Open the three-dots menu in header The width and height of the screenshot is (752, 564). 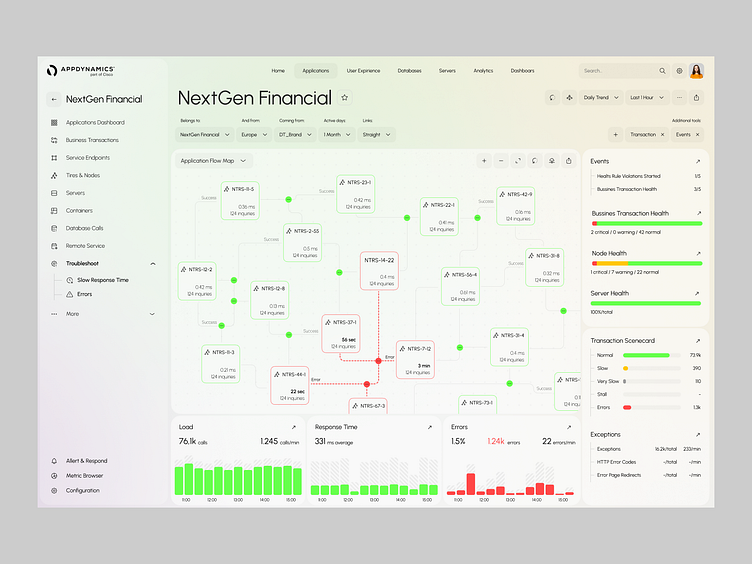[x=679, y=97]
